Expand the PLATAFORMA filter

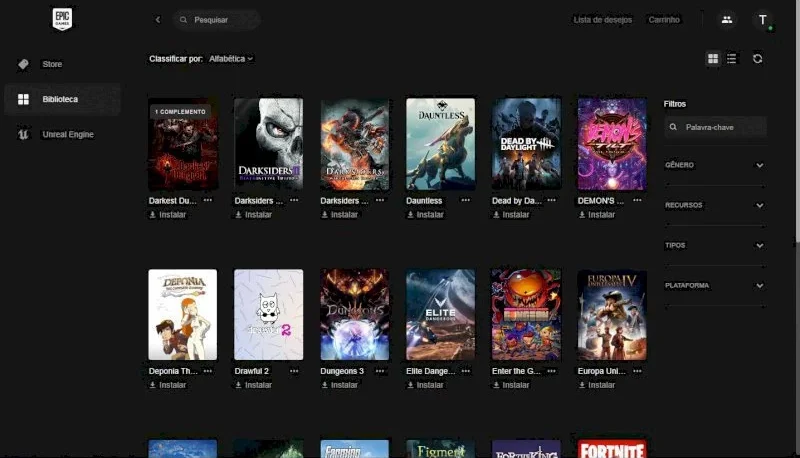coord(714,286)
